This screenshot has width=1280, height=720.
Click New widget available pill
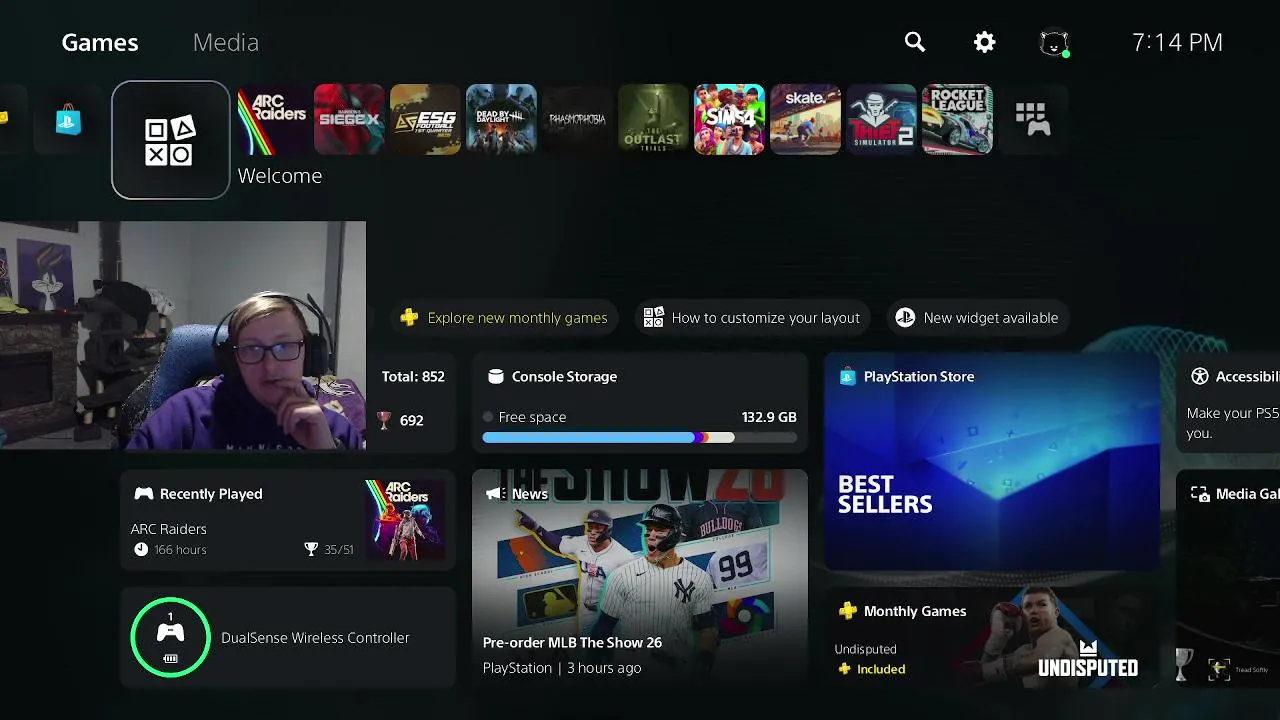[x=976, y=318]
